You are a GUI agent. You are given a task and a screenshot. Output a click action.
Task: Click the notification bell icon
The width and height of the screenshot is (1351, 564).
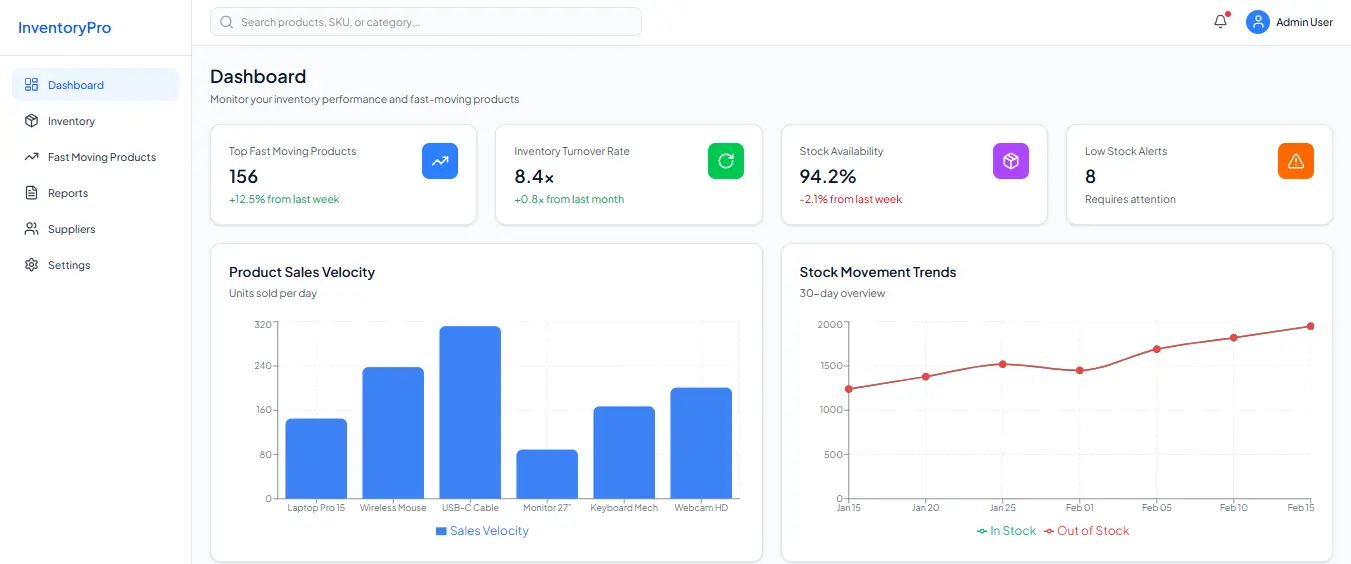[x=1220, y=22]
